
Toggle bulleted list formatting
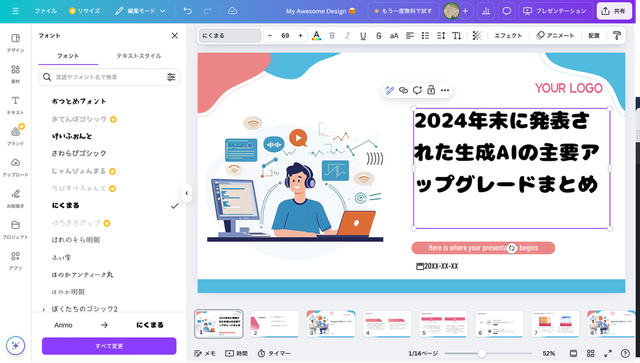point(425,36)
